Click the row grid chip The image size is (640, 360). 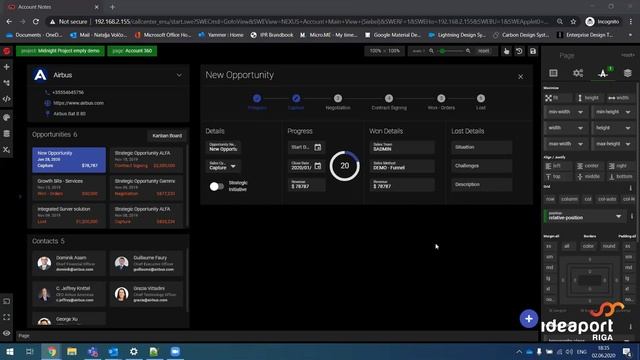(x=550, y=199)
